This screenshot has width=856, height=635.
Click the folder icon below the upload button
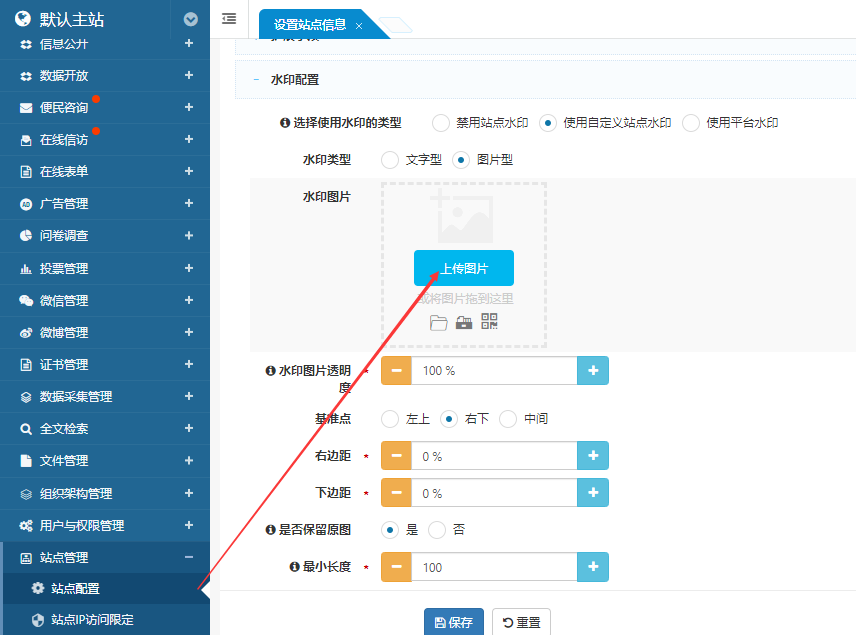pyautogui.click(x=438, y=322)
